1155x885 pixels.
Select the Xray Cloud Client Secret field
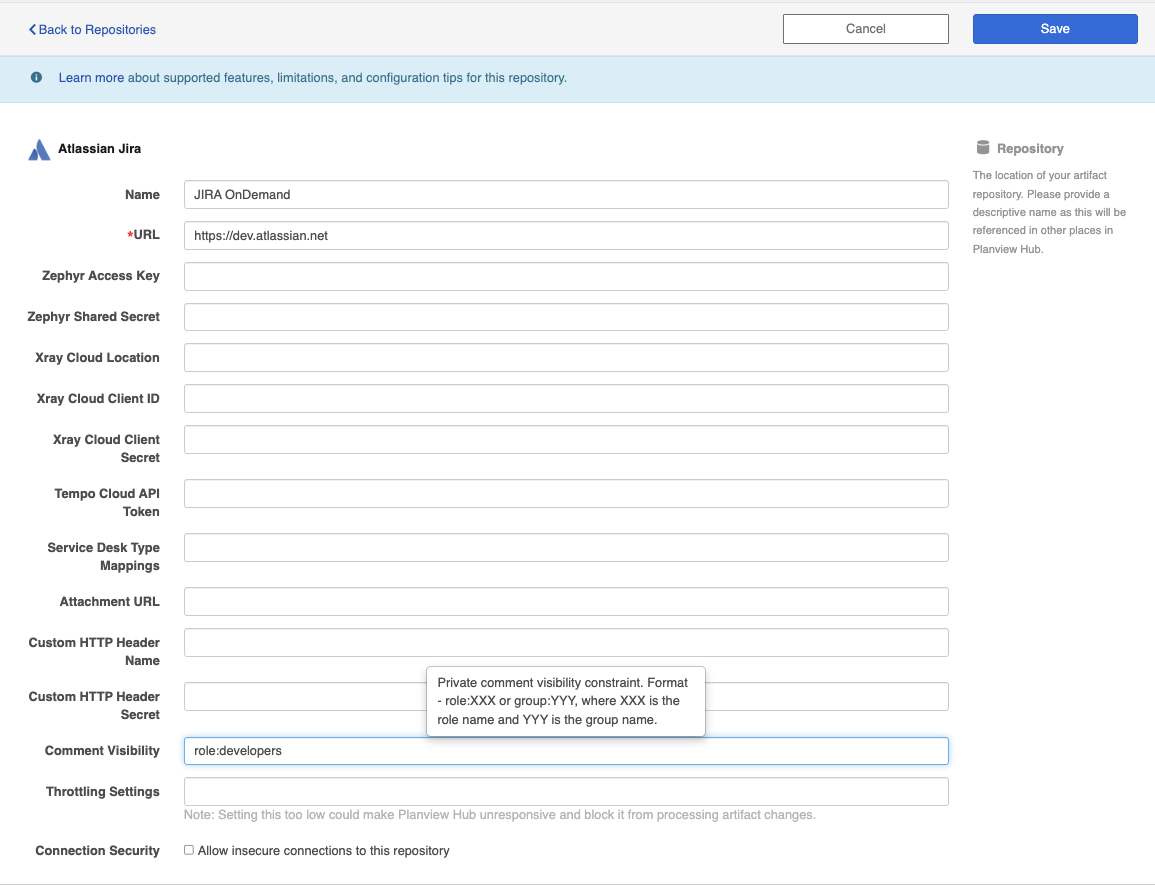pyautogui.click(x=566, y=440)
